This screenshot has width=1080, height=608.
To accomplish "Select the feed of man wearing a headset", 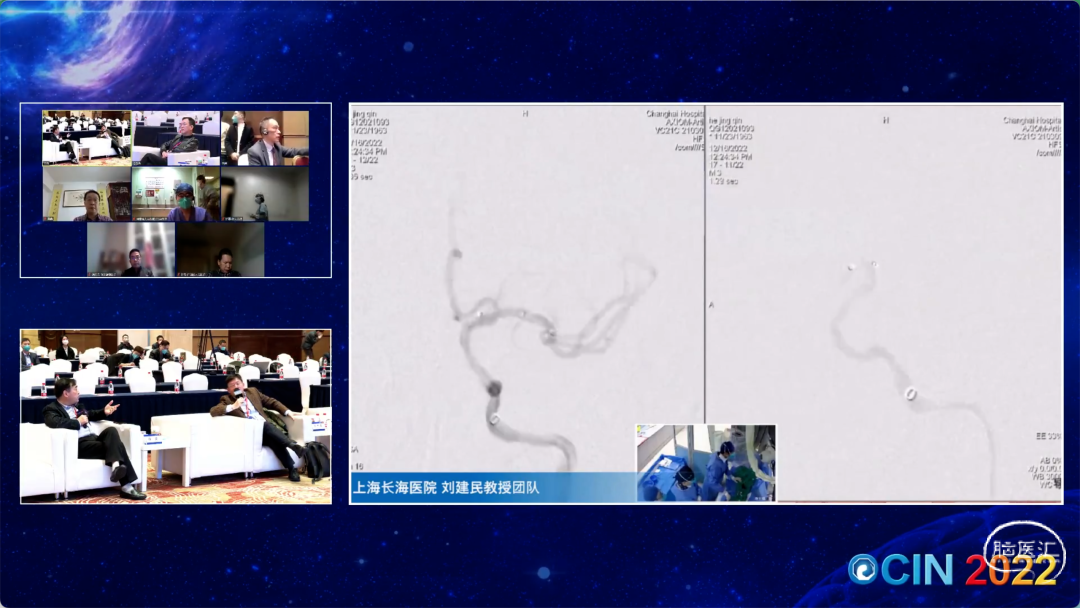I will [x=265, y=138].
